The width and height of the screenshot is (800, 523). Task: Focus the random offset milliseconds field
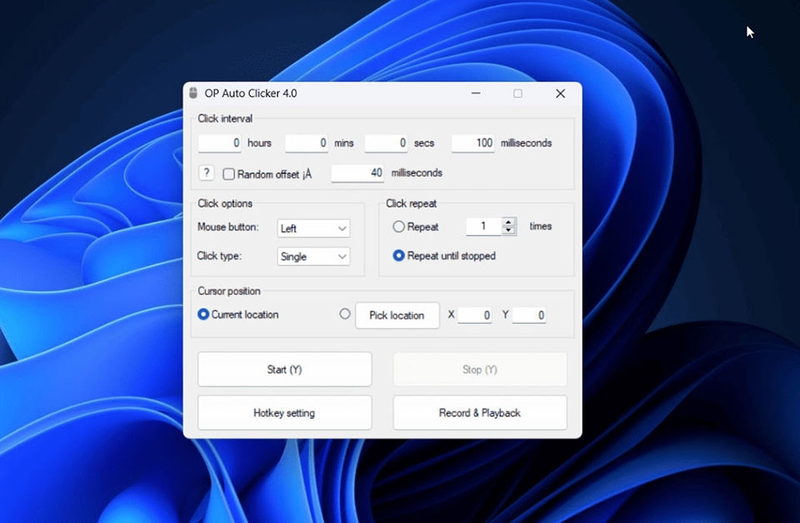(357, 173)
